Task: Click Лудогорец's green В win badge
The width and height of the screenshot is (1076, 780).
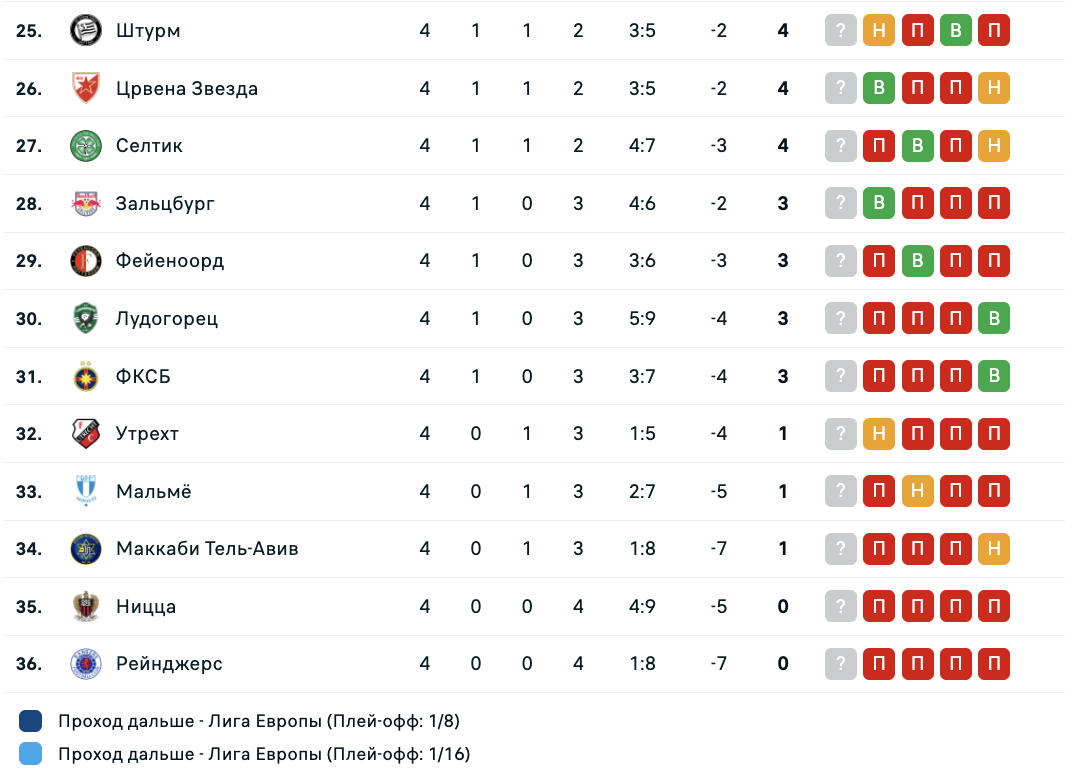Action: pos(993,319)
